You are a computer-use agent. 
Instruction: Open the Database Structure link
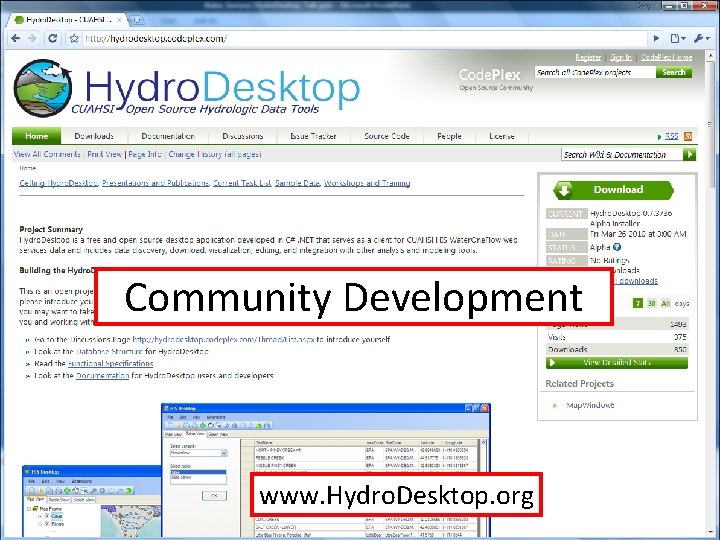[109, 351]
